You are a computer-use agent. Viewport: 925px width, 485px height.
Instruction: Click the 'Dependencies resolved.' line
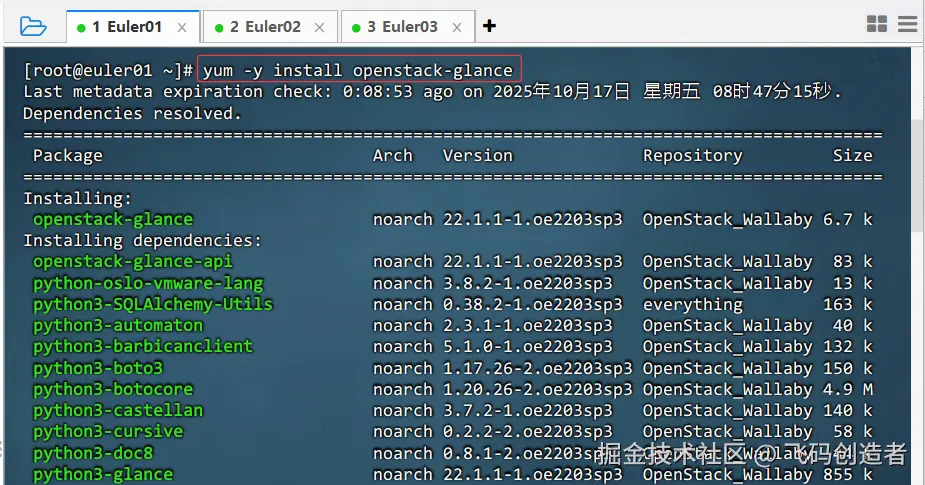click(132, 113)
